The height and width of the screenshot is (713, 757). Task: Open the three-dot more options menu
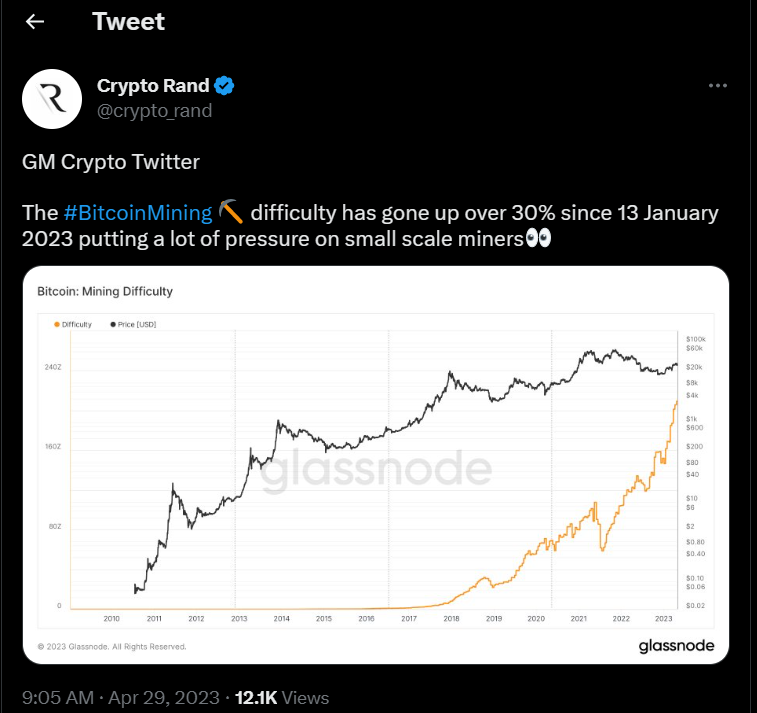pyautogui.click(x=717, y=86)
